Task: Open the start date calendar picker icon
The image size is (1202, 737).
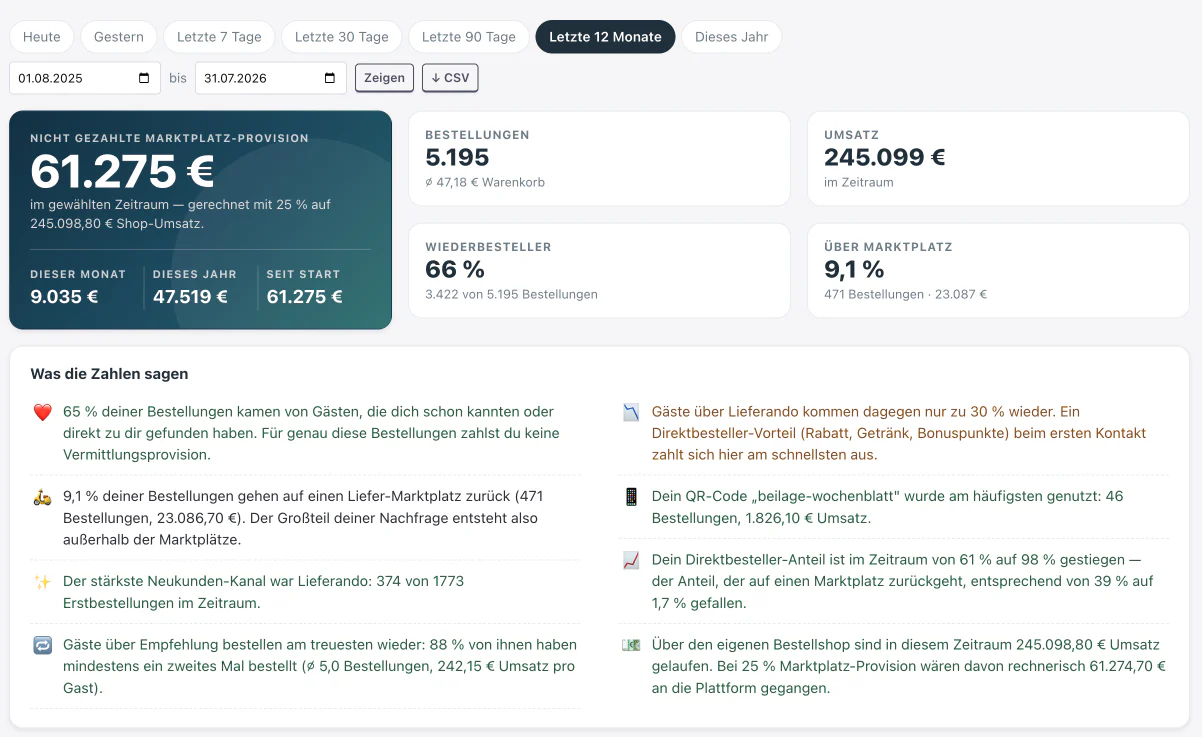Action: coord(144,78)
